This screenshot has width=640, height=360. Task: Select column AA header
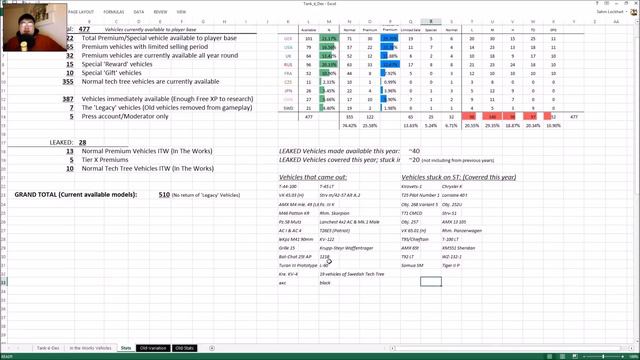(x=616, y=21)
